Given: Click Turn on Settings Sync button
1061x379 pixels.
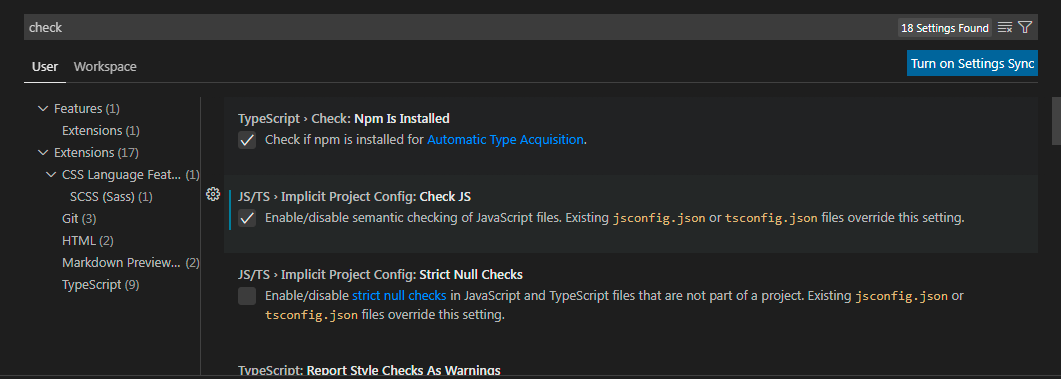Looking at the screenshot, I should coord(972,64).
